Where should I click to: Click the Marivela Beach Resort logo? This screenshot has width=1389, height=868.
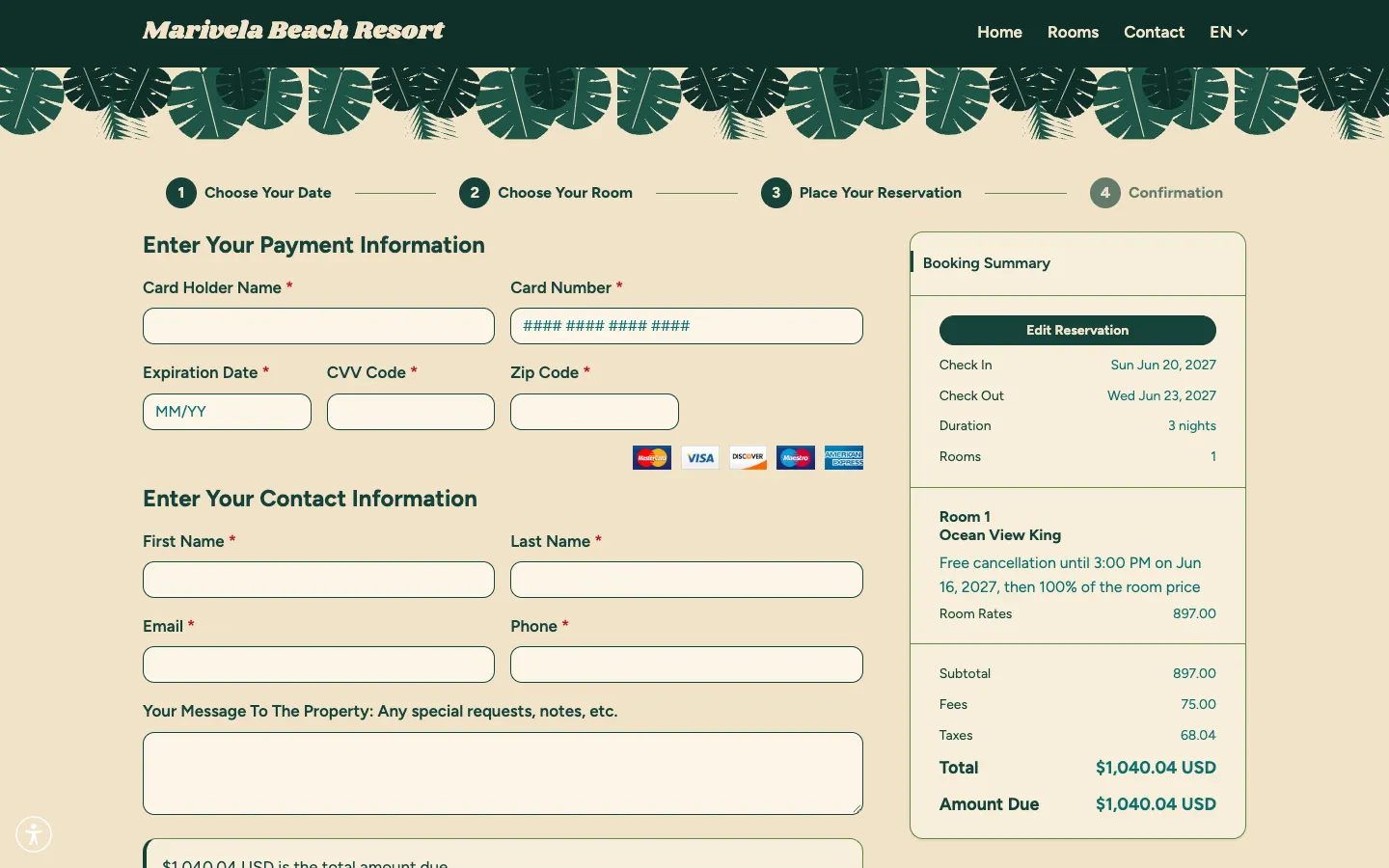[293, 31]
